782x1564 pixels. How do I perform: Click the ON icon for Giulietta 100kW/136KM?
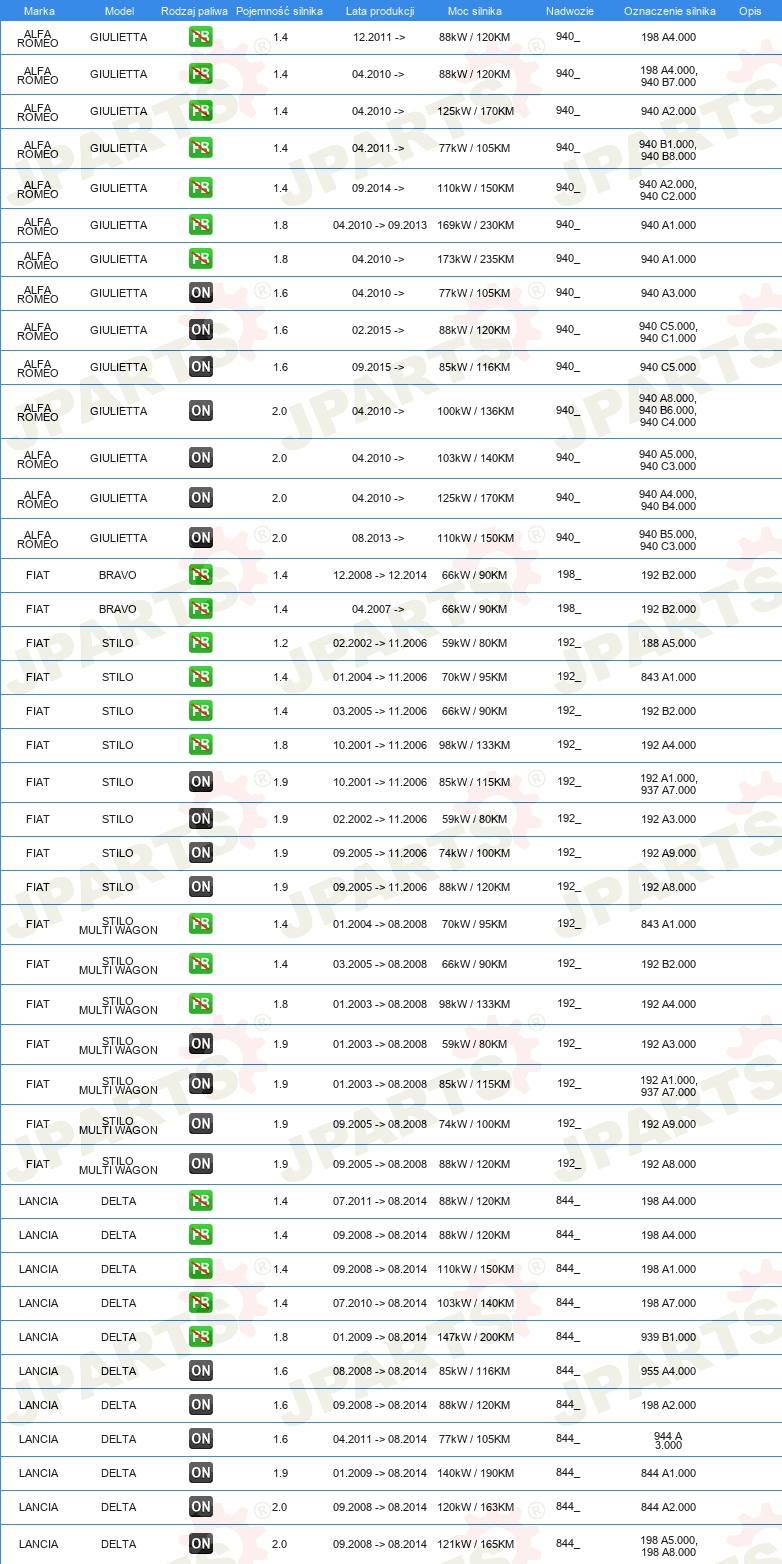pyautogui.click(x=201, y=411)
